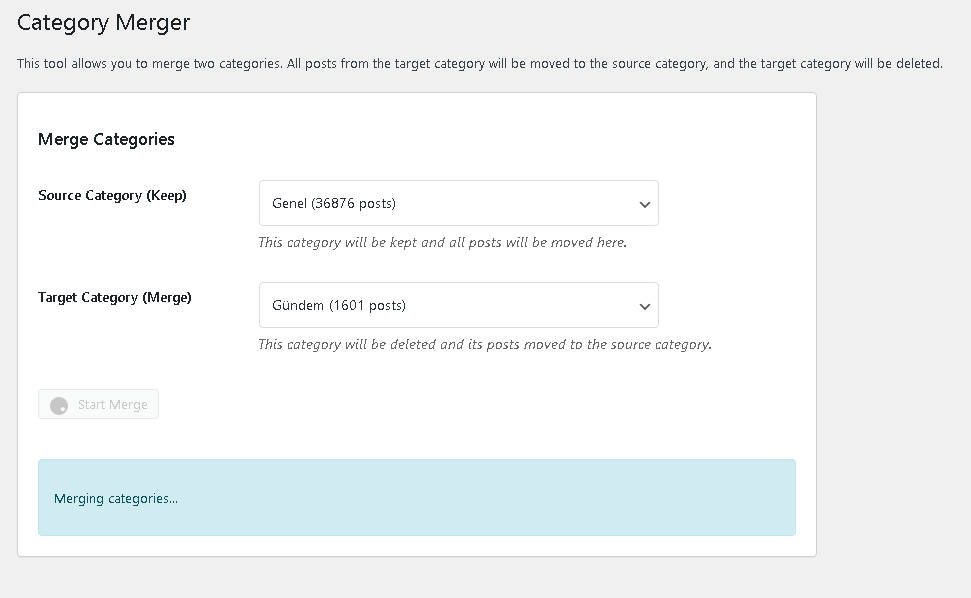Click the word 'Keep' in the source label
Screen dimensions: 971x598
(166, 195)
